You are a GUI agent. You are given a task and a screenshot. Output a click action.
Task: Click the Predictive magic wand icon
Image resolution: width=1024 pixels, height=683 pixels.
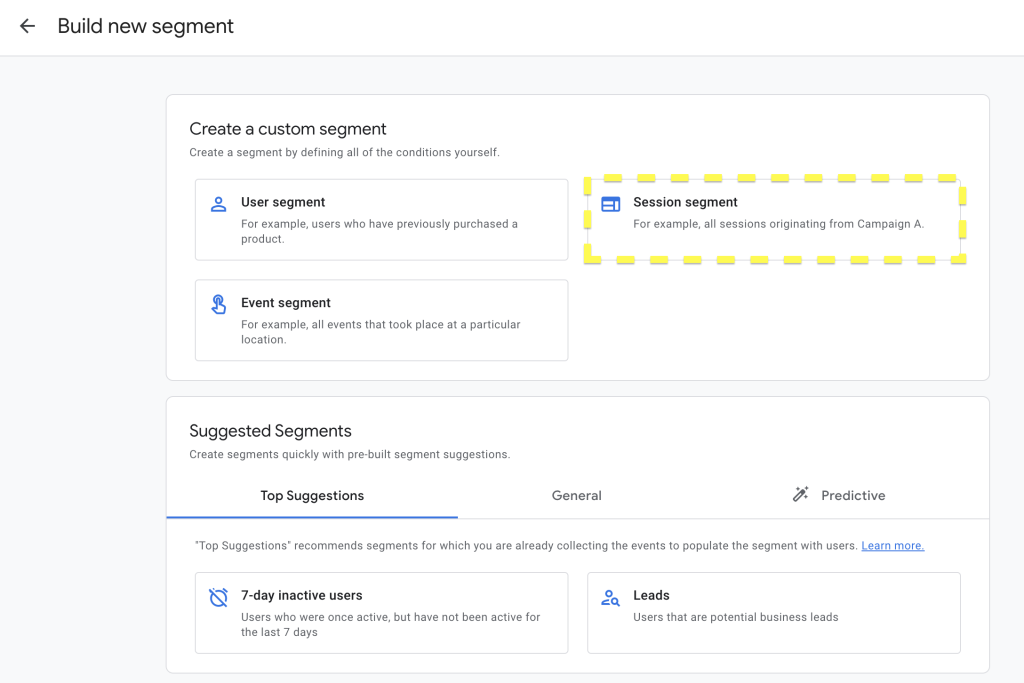(800, 495)
